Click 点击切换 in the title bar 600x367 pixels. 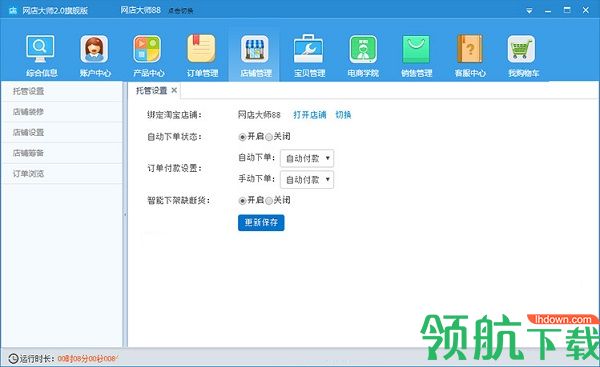point(180,11)
